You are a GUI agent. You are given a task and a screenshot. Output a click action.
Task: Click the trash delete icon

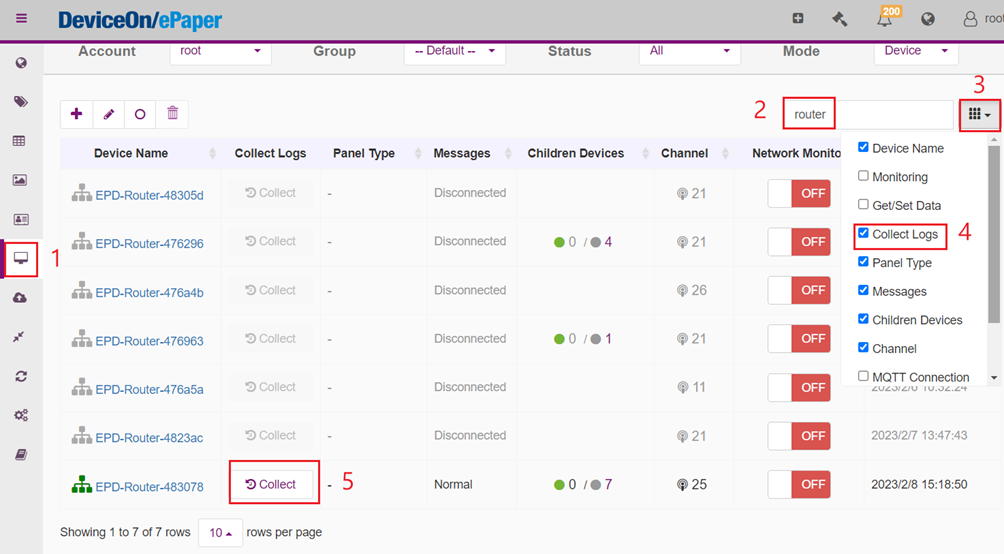tap(172, 114)
